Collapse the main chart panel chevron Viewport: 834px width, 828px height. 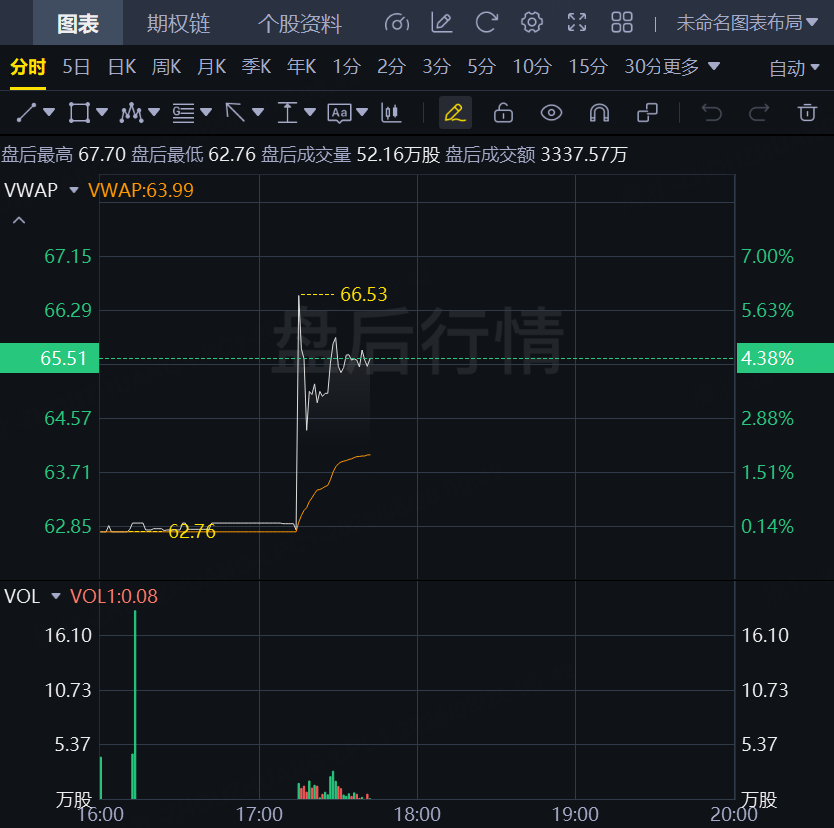pyautogui.click(x=19, y=220)
